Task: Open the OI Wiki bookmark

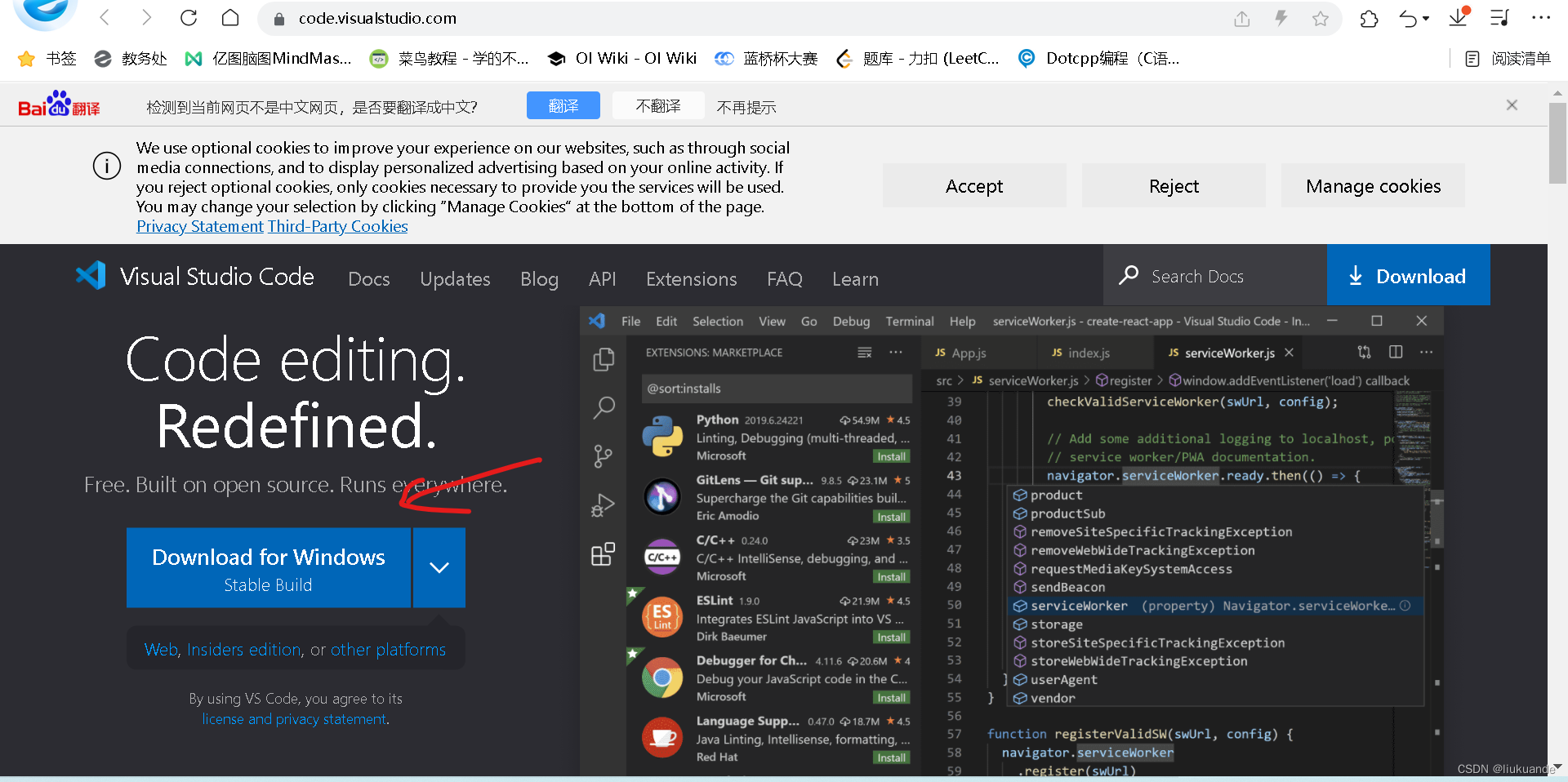Action: click(621, 59)
